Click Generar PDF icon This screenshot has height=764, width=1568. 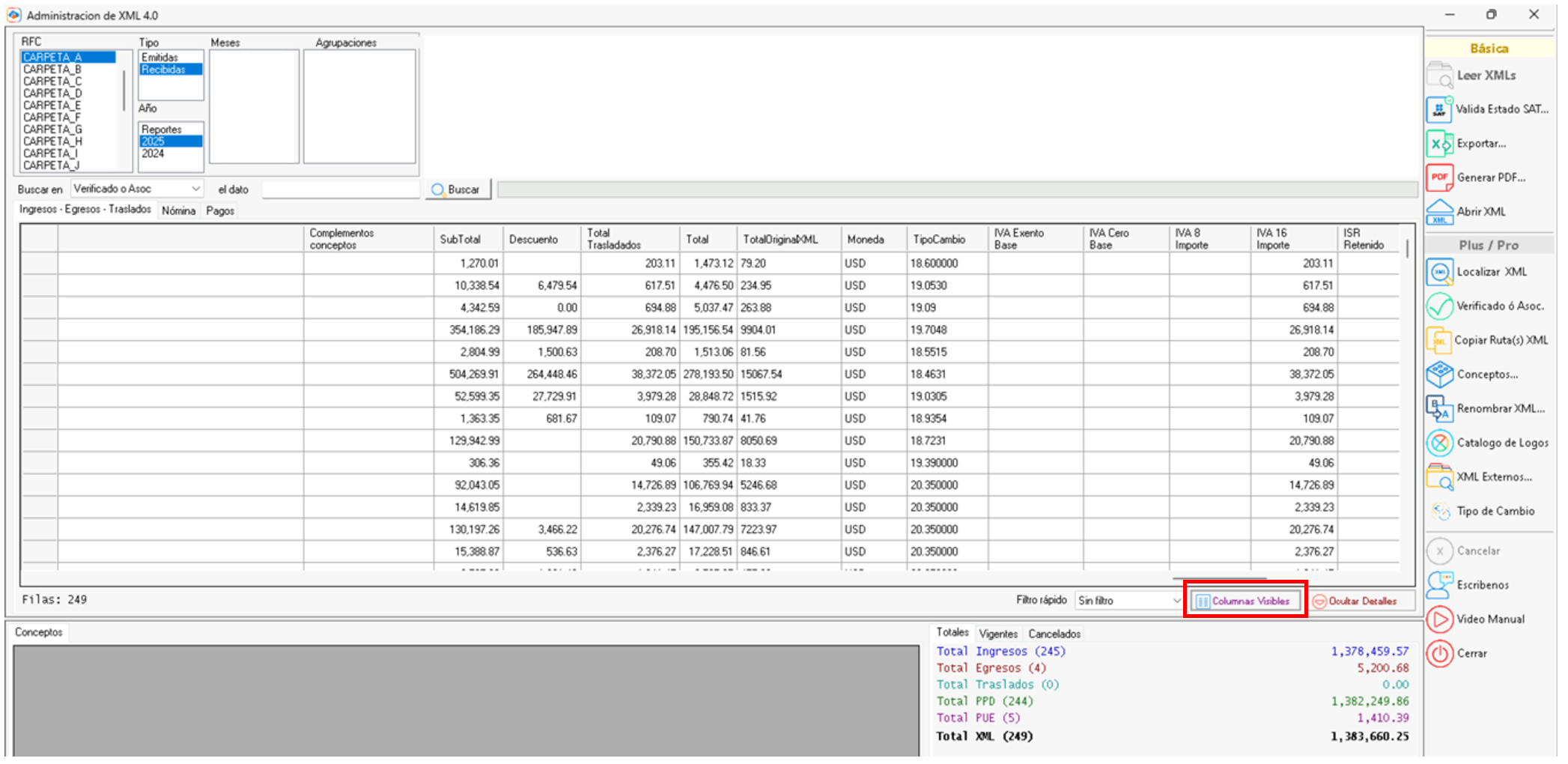(x=1439, y=178)
